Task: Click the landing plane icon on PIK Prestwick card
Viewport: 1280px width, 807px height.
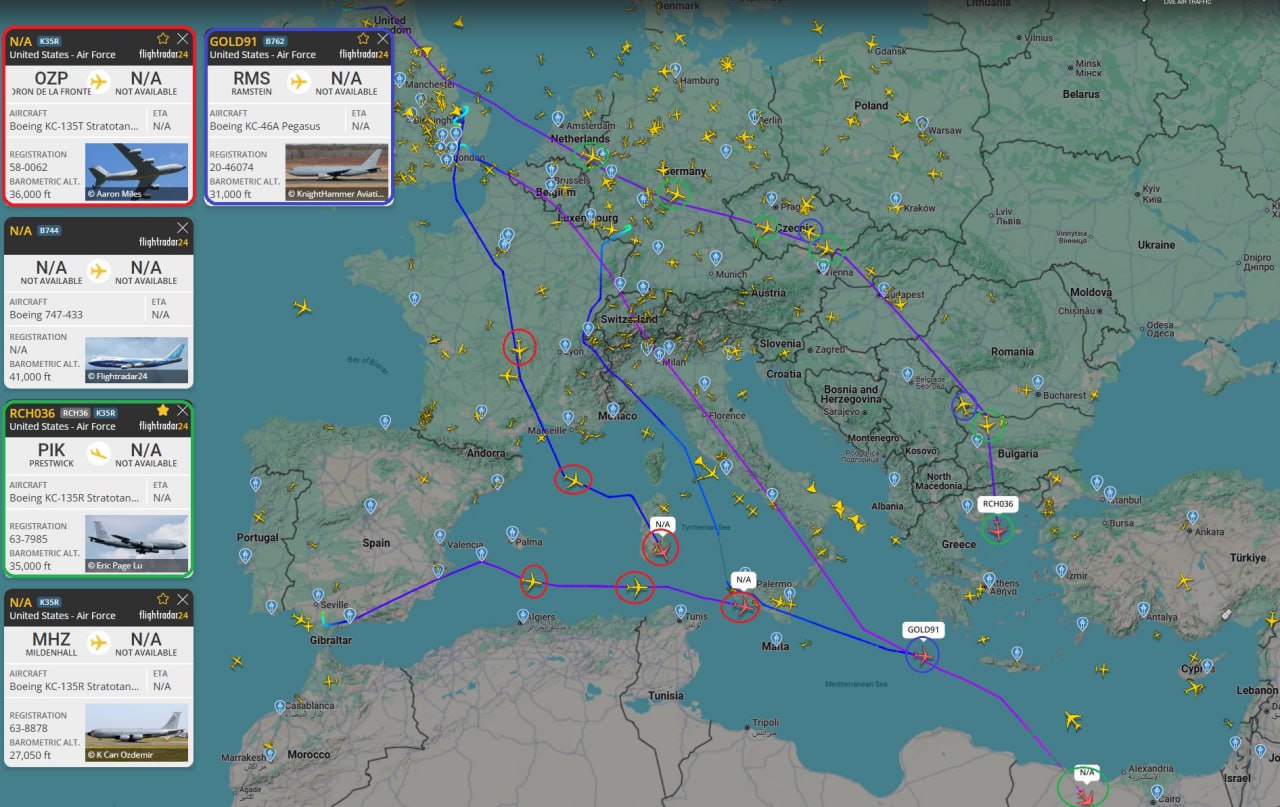Action: [x=98, y=453]
